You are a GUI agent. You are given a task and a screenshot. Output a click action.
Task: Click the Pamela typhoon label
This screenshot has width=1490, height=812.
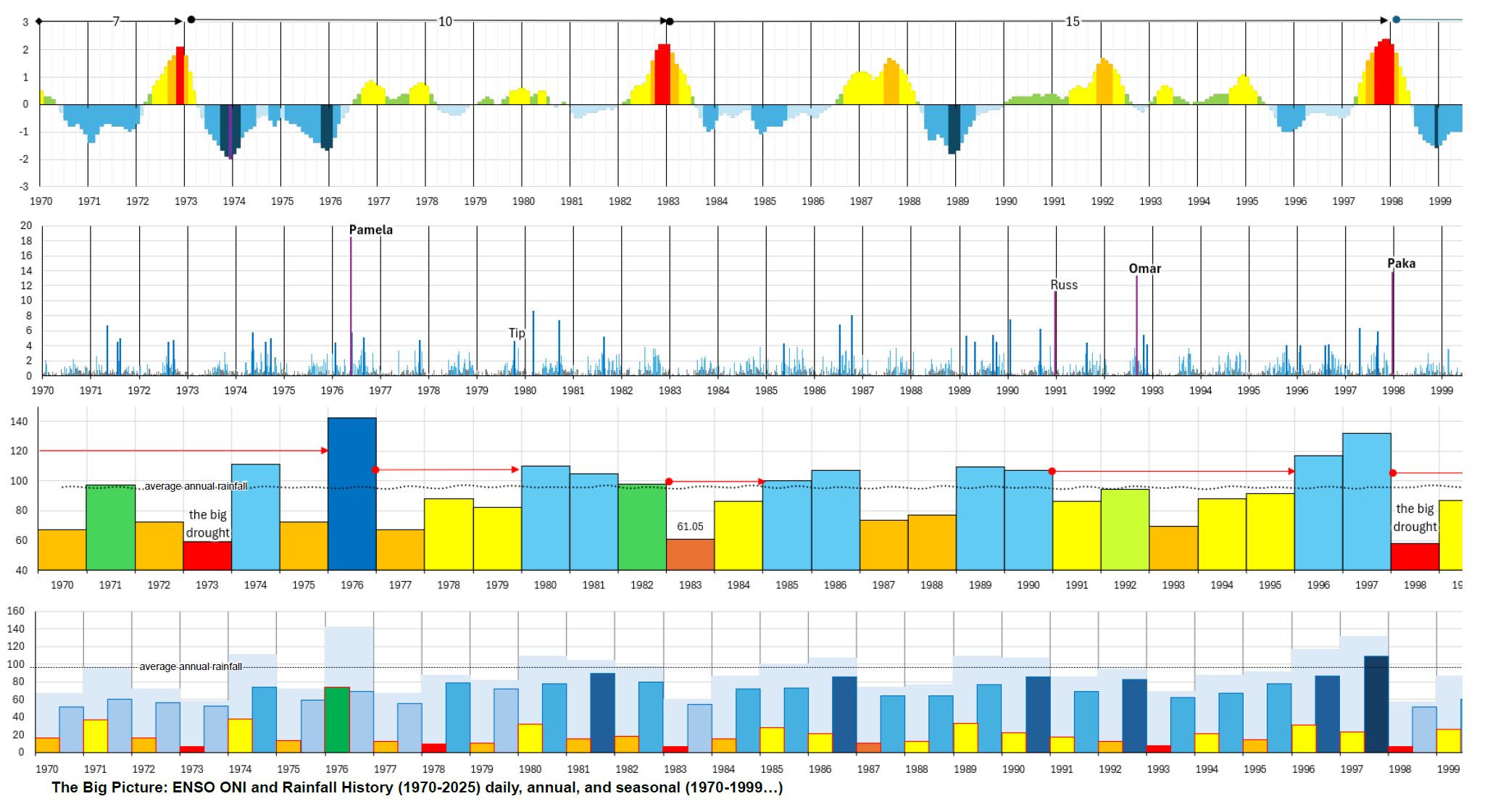click(x=370, y=230)
